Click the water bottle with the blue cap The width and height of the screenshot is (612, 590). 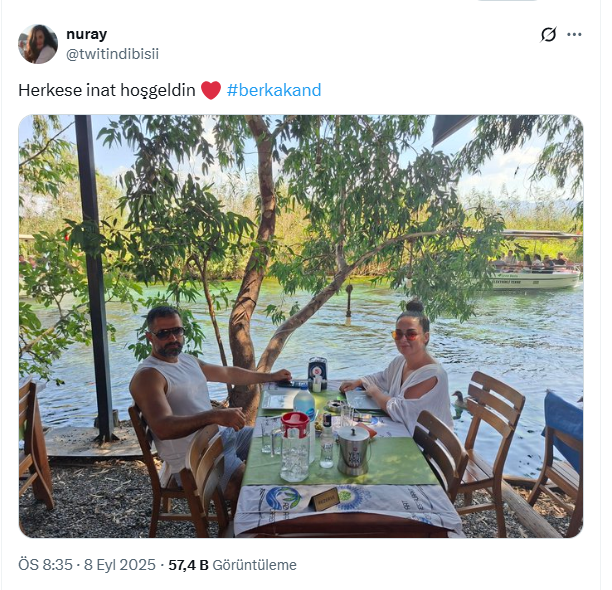click(304, 402)
